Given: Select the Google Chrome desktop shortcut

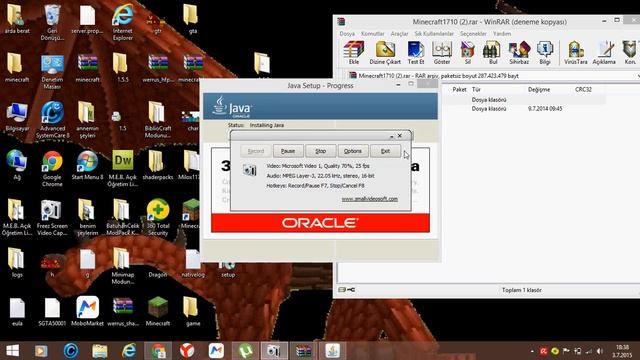Looking at the screenshot, I should (52, 169).
